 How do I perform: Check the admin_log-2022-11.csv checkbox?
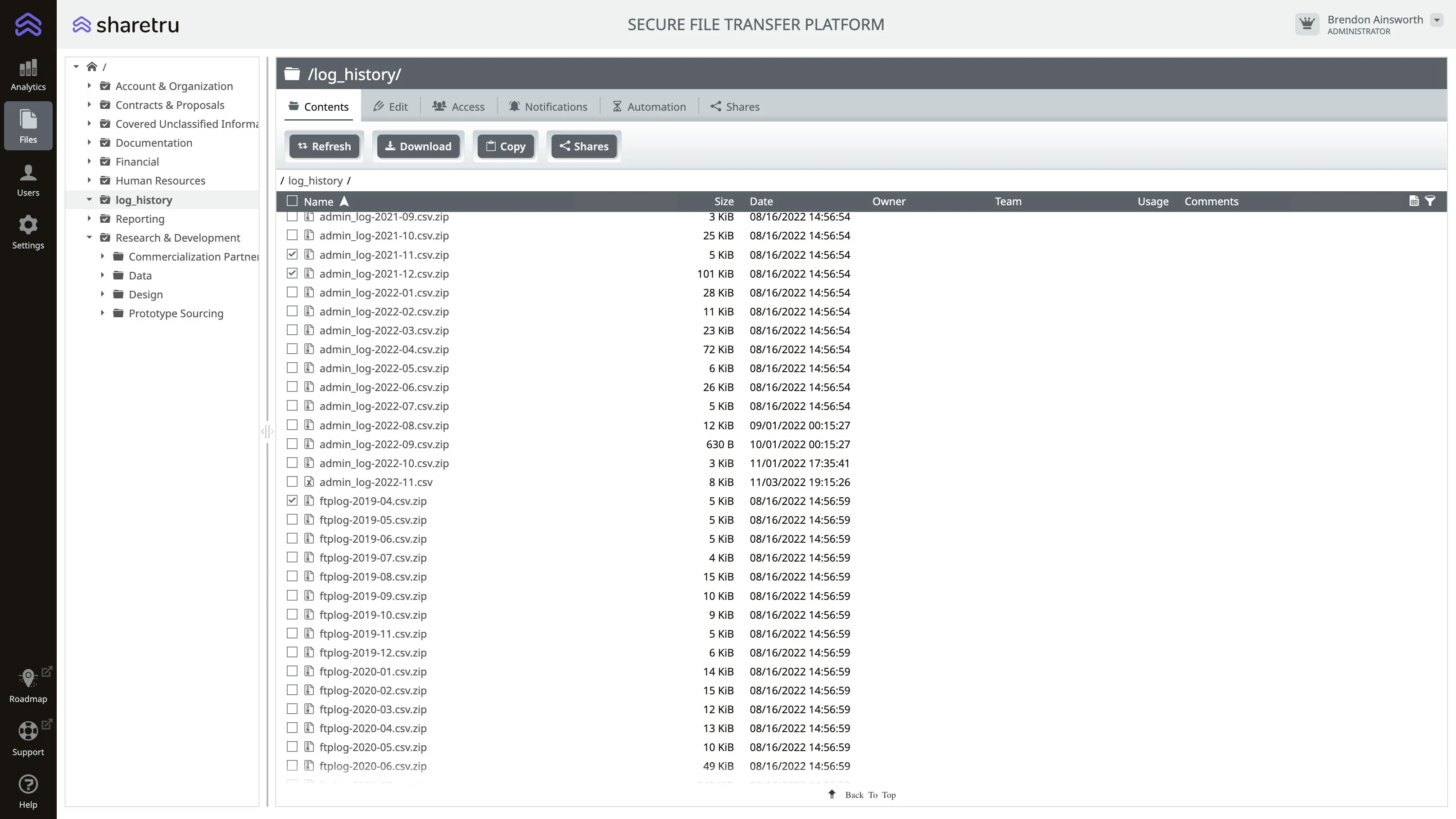(292, 482)
